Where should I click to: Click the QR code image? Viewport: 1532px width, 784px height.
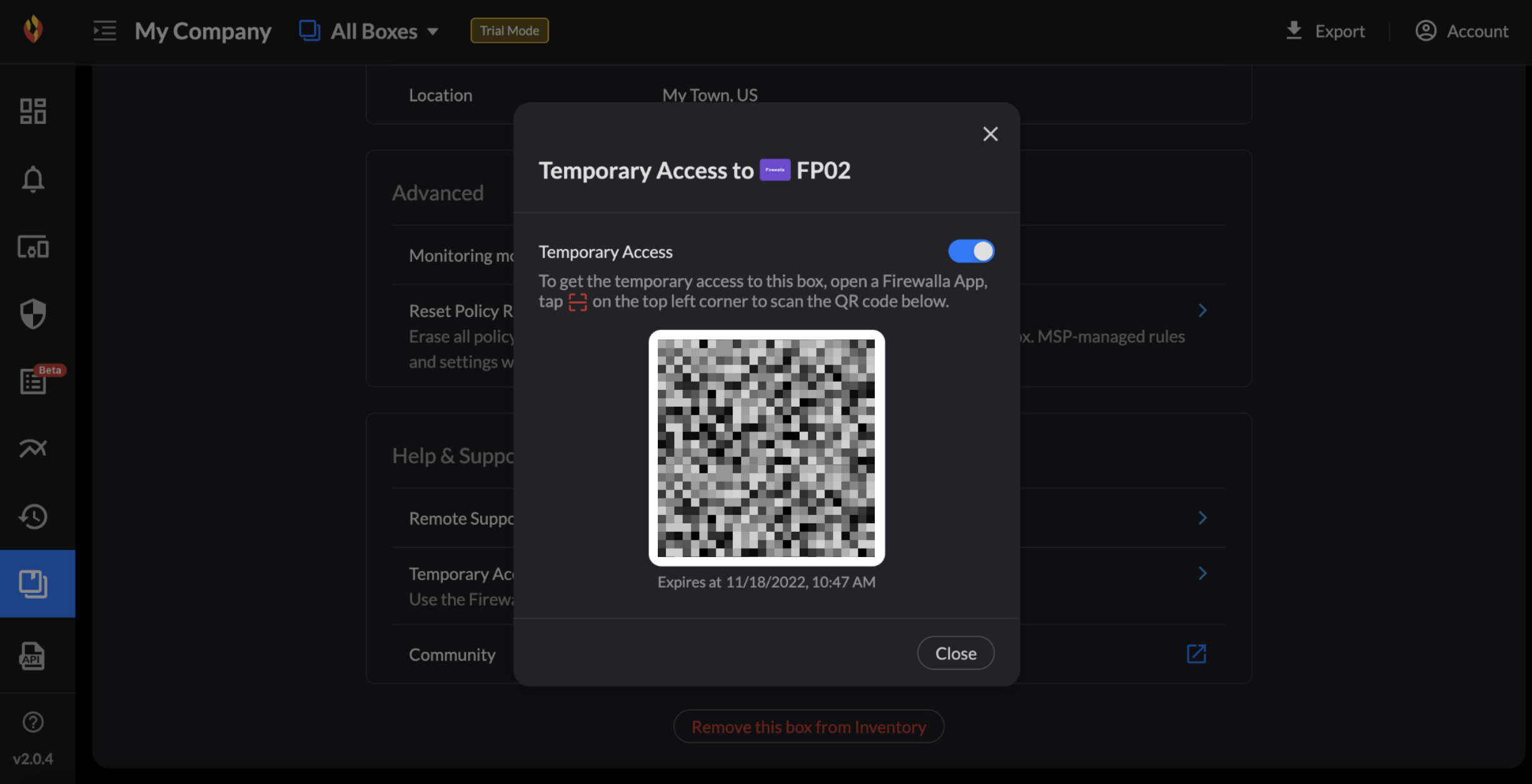[x=767, y=448]
